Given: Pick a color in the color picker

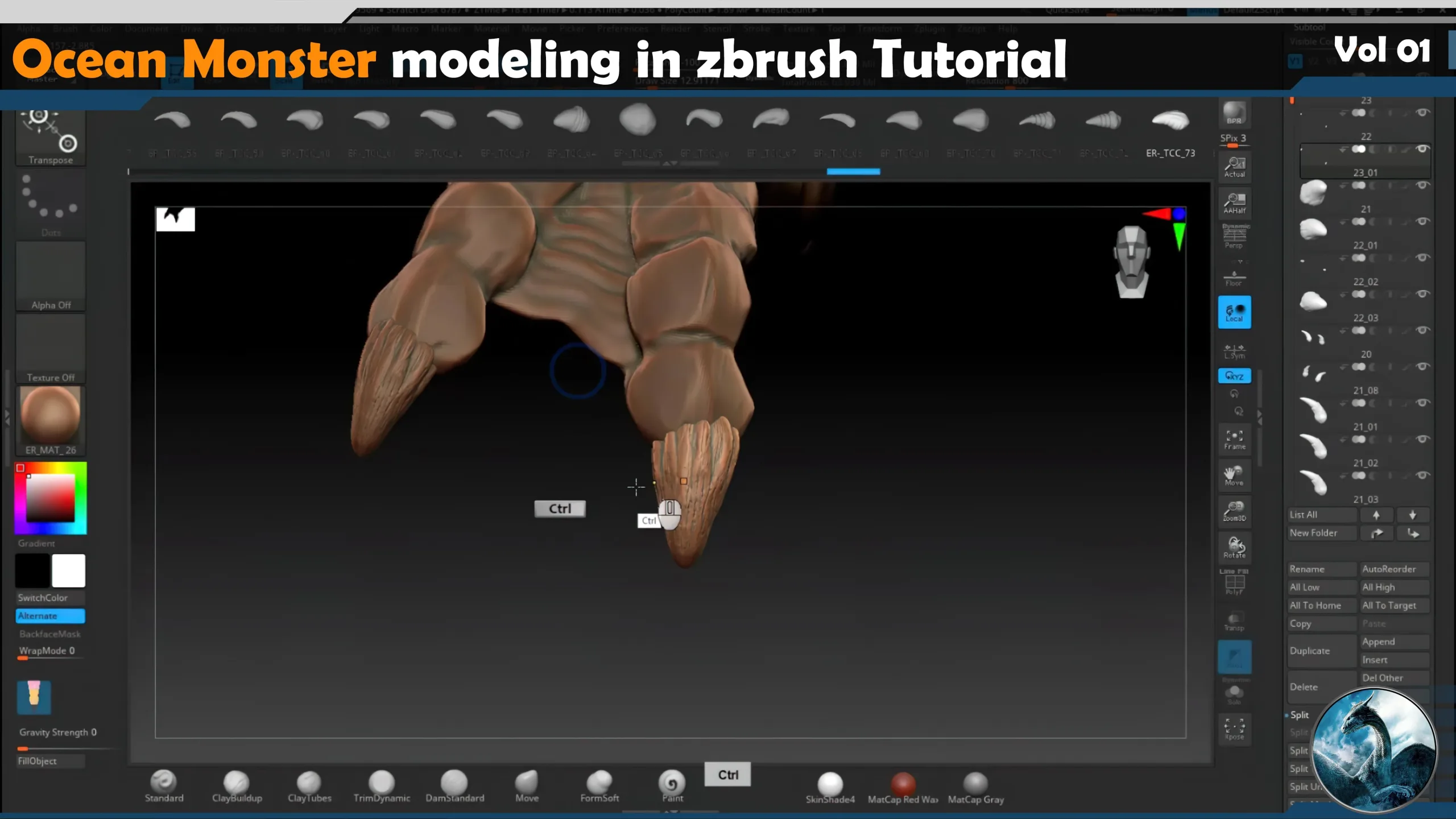Looking at the screenshot, I should click(50, 498).
